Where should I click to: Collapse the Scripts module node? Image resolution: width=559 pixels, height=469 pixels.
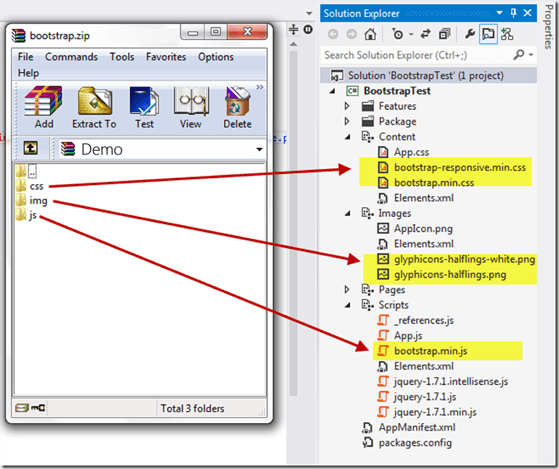pos(348,305)
